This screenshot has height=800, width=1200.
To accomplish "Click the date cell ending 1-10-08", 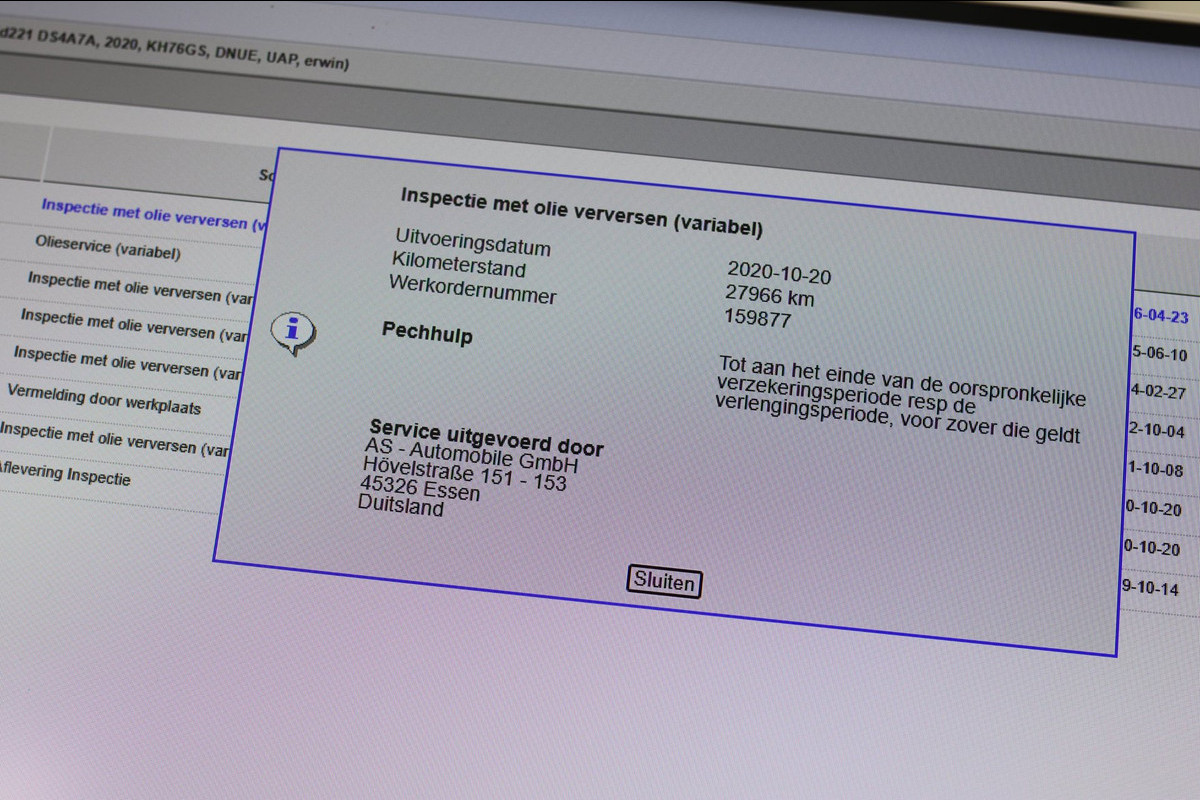I will coord(1156,470).
